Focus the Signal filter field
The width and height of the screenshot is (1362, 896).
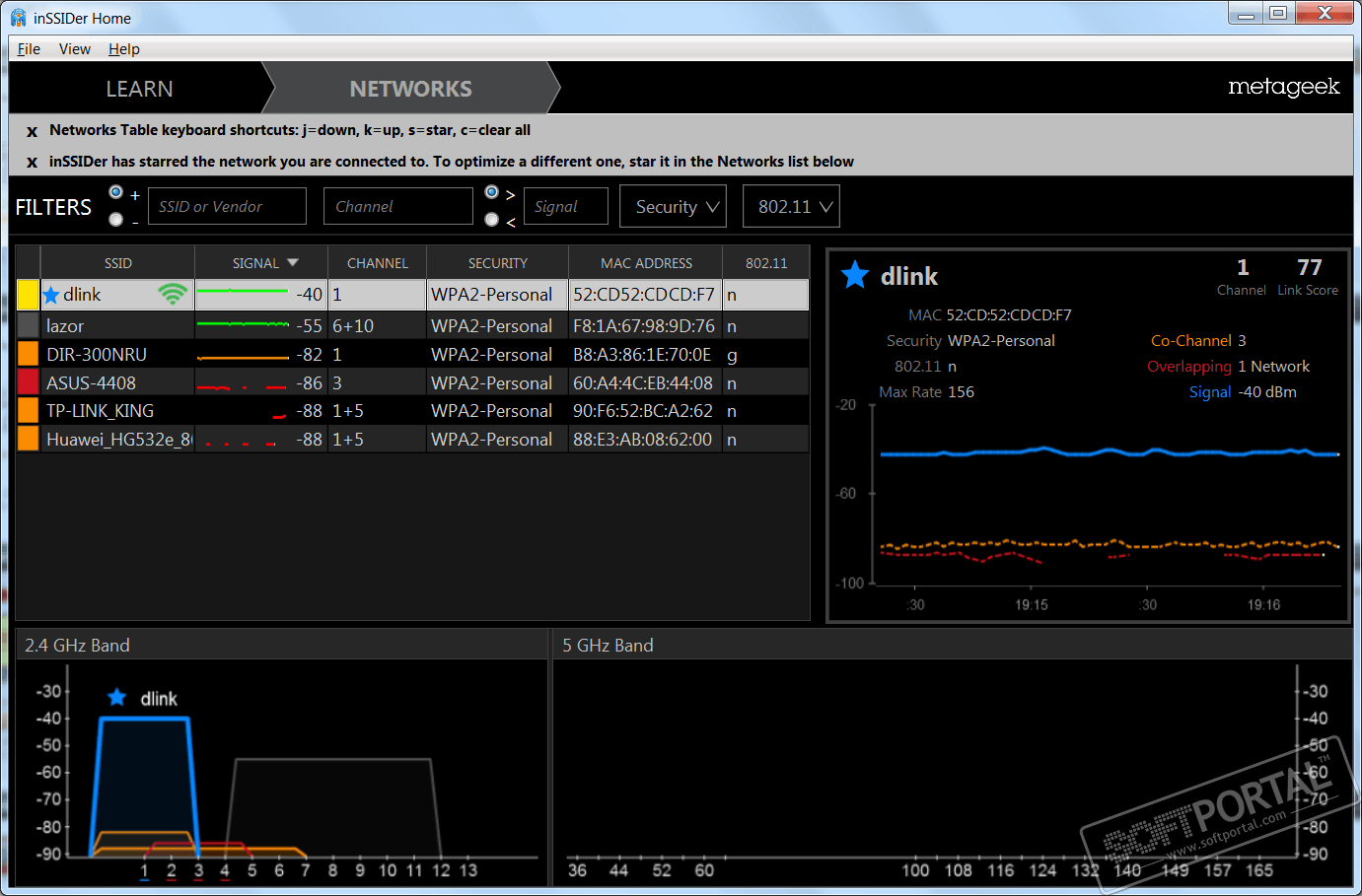[x=565, y=206]
